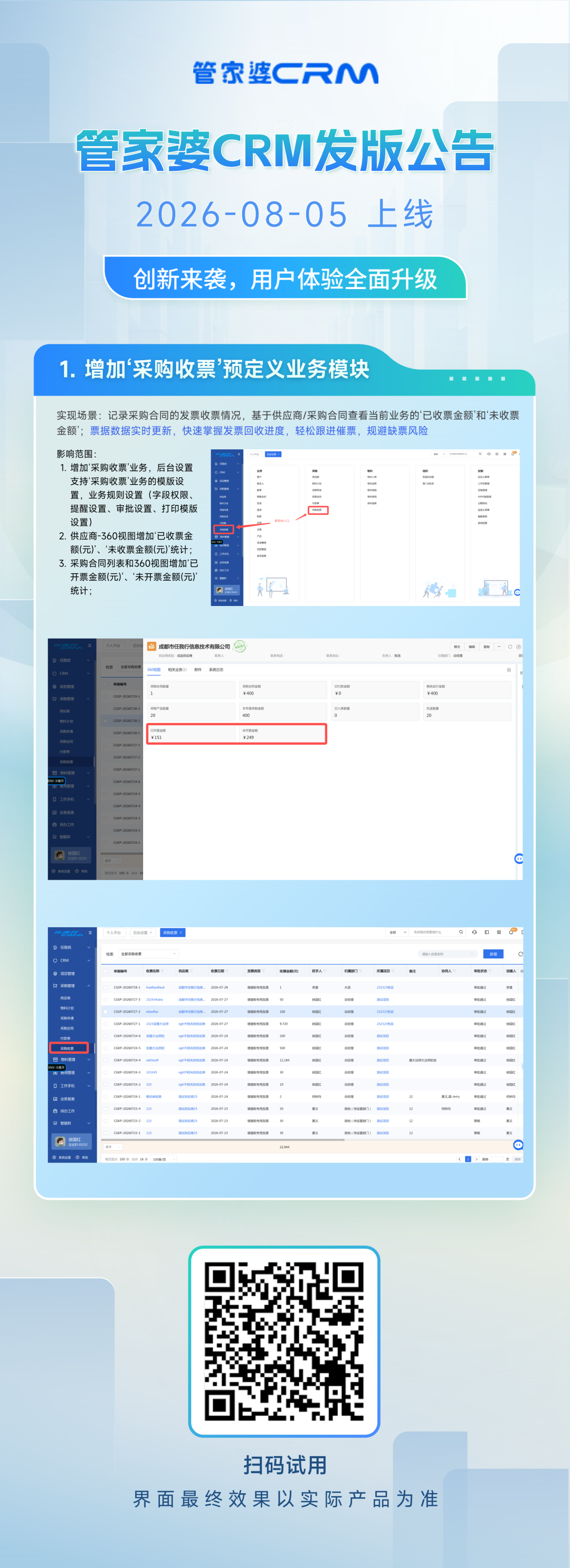Click 项目管理 sidebar icon in 采购收票 list screenshot

[x=55, y=973]
